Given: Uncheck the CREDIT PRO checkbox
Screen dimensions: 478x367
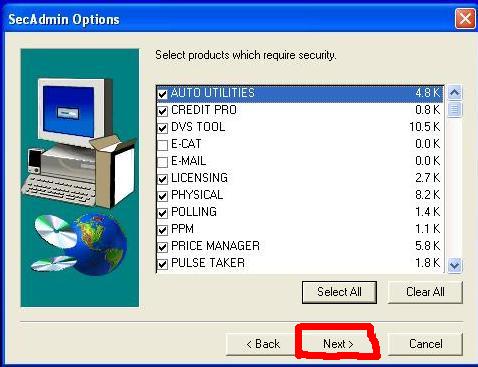Looking at the screenshot, I should tap(162, 111).
